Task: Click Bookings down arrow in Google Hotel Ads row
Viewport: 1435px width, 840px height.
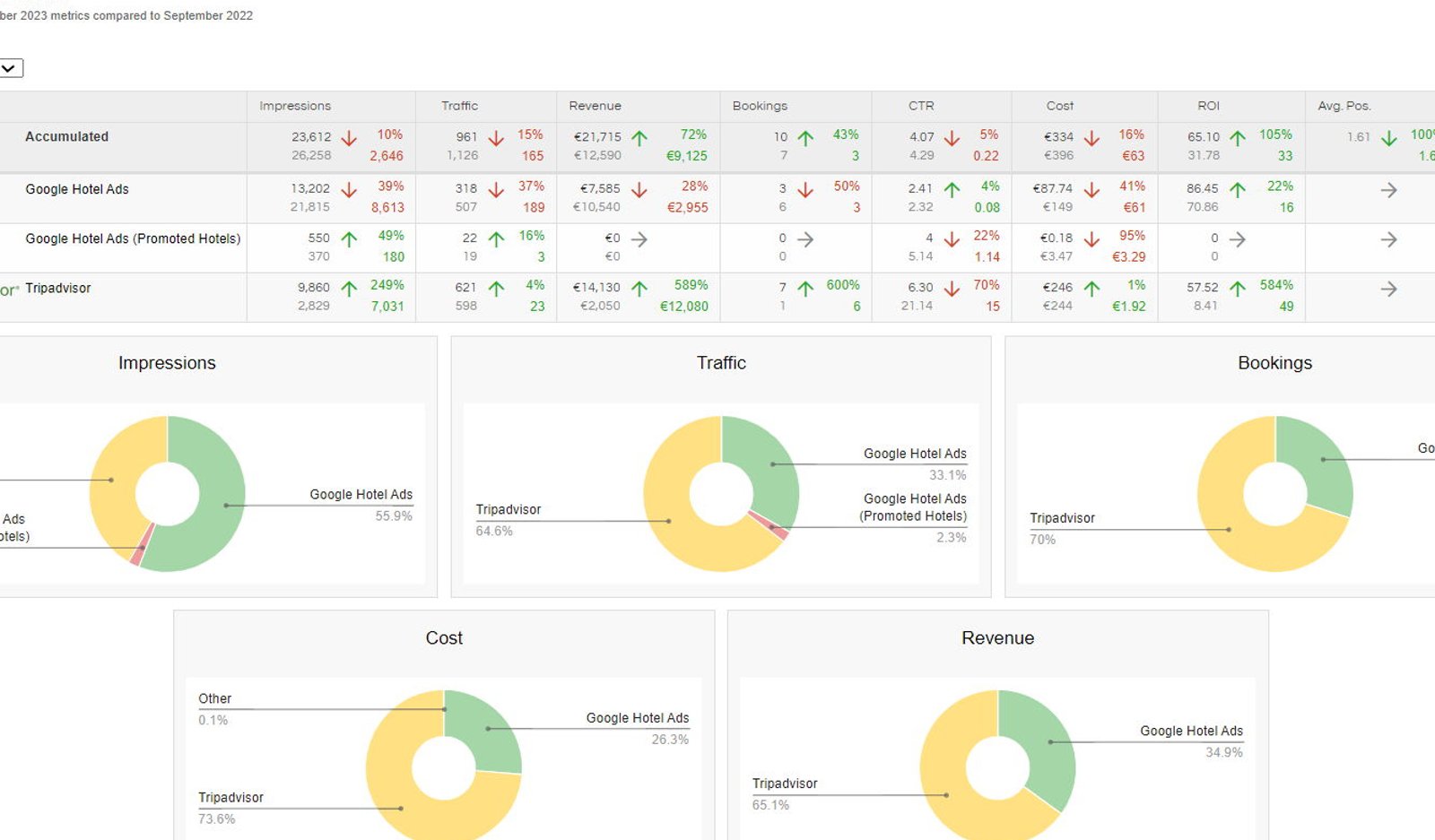Action: tap(805, 190)
